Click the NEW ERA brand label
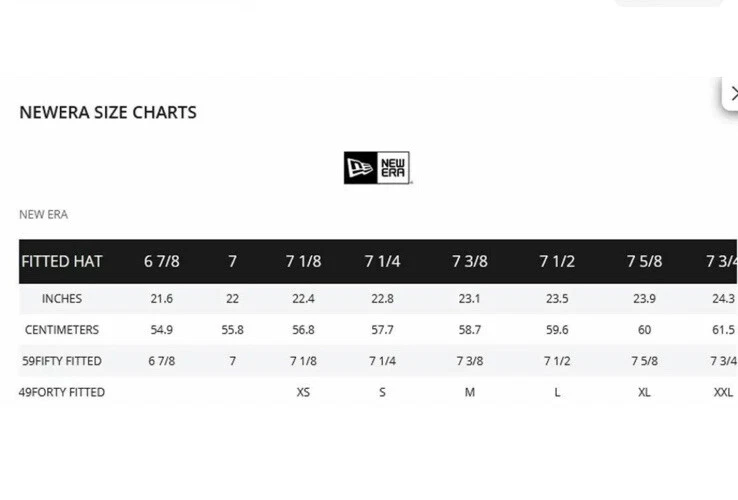Screen dimensions: 738x500 43,215
